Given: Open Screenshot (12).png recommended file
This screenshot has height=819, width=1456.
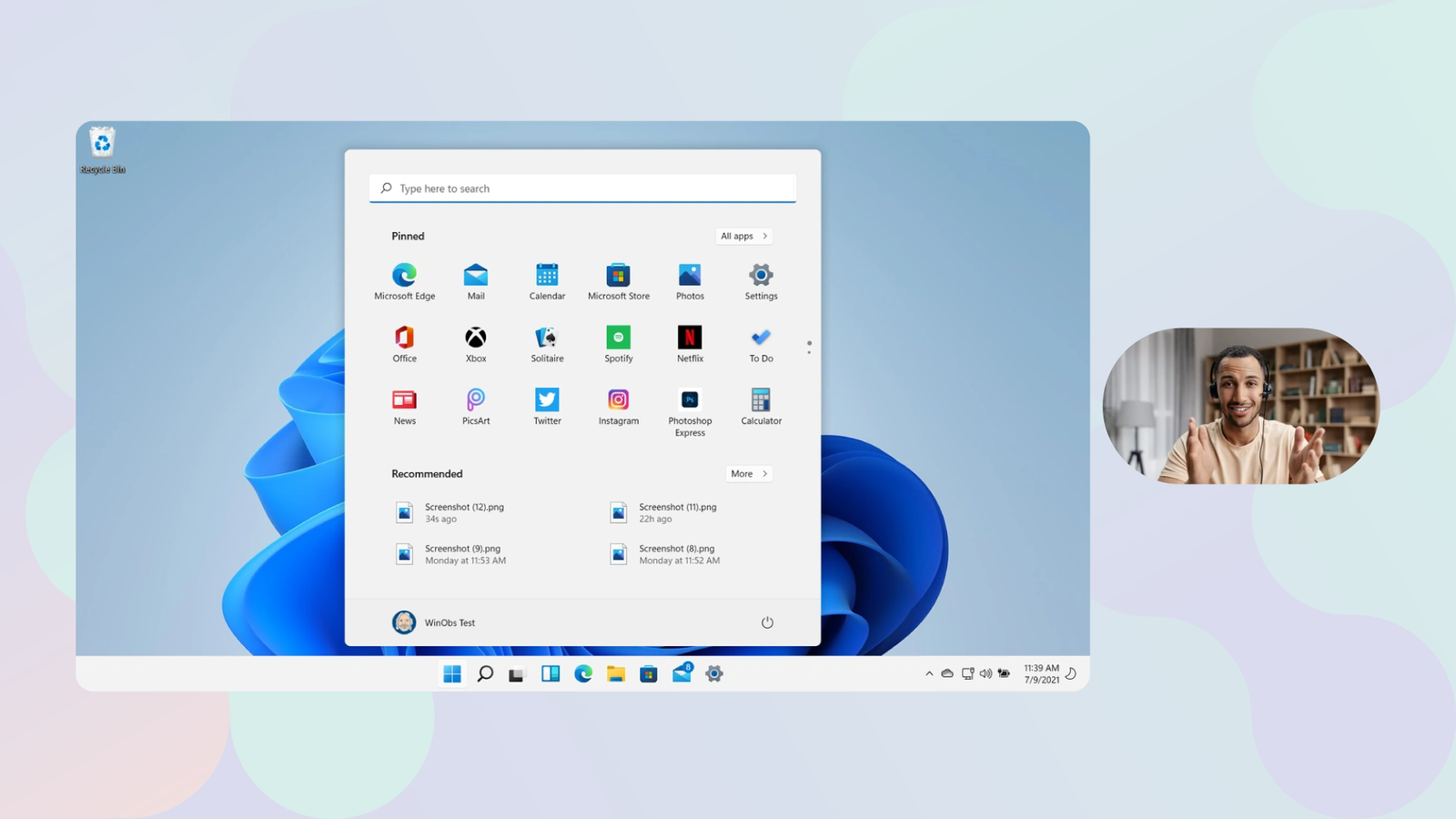Looking at the screenshot, I should [450, 512].
